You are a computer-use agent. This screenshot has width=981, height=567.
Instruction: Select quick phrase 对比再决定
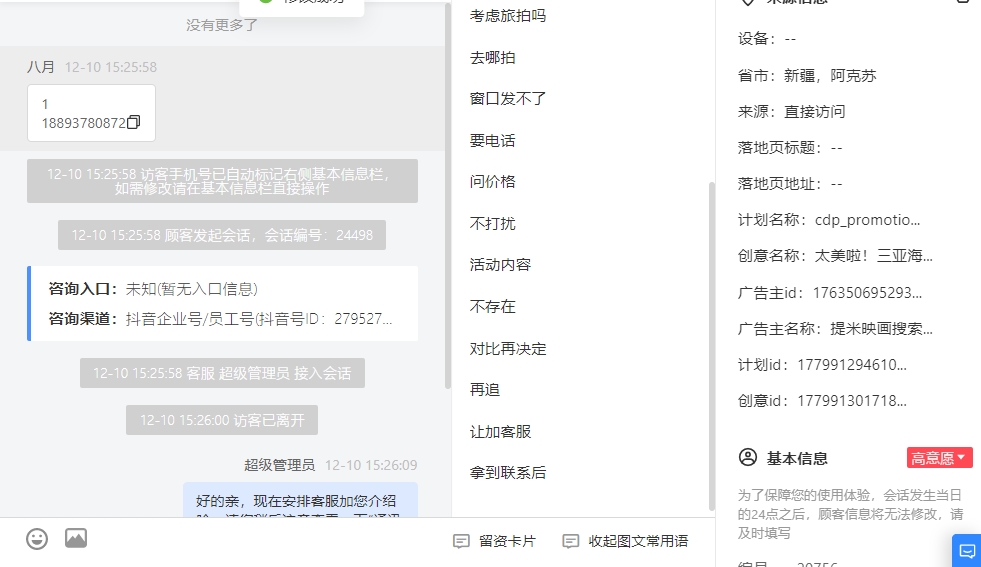coord(508,349)
